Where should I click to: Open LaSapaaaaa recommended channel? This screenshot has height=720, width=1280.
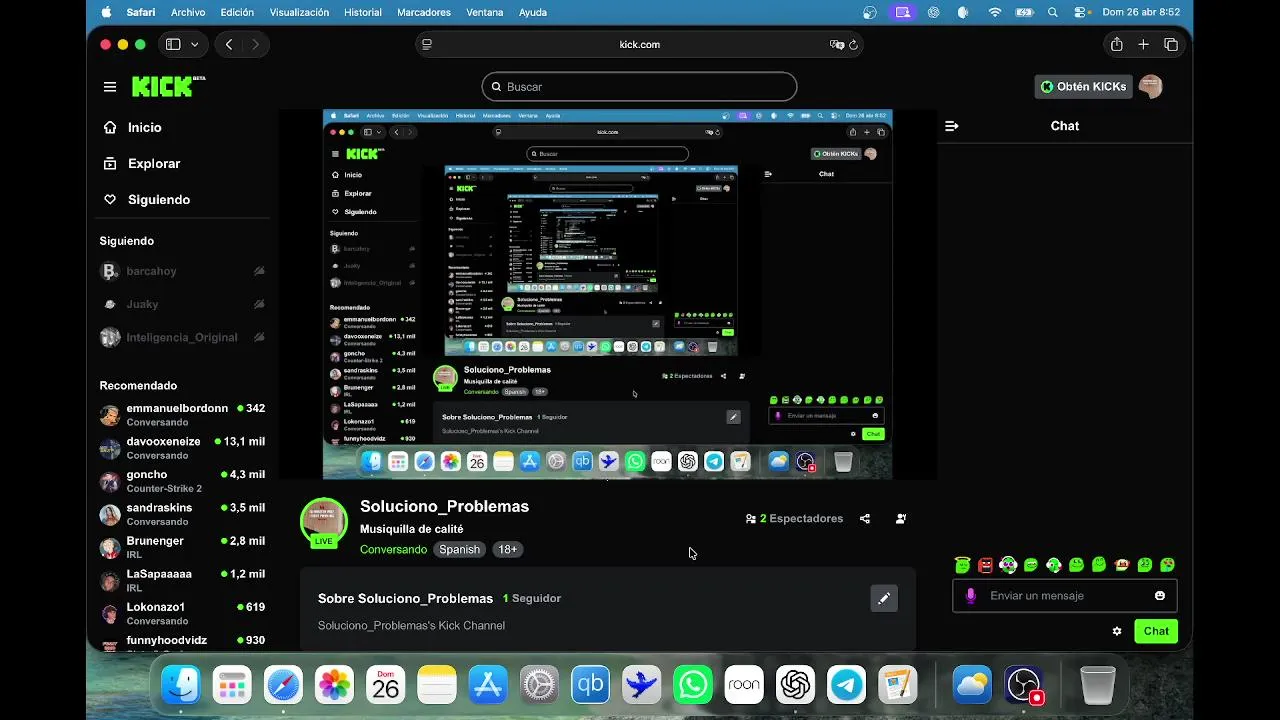coord(183,580)
